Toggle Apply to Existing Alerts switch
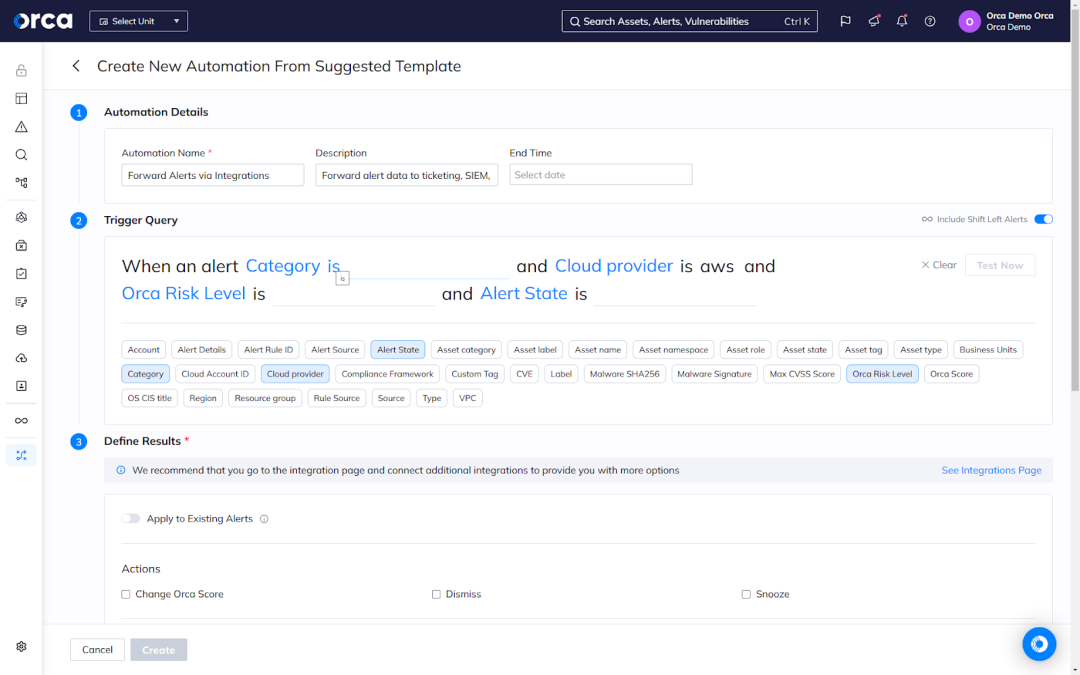1080x675 pixels. pyautogui.click(x=131, y=519)
